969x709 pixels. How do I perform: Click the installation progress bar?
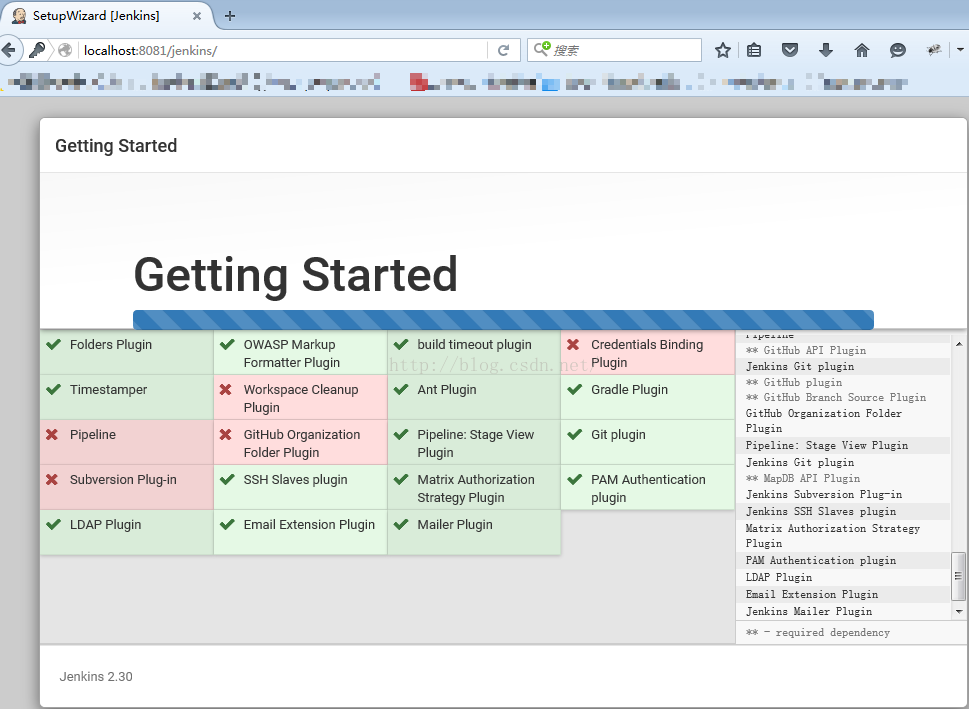tap(503, 320)
